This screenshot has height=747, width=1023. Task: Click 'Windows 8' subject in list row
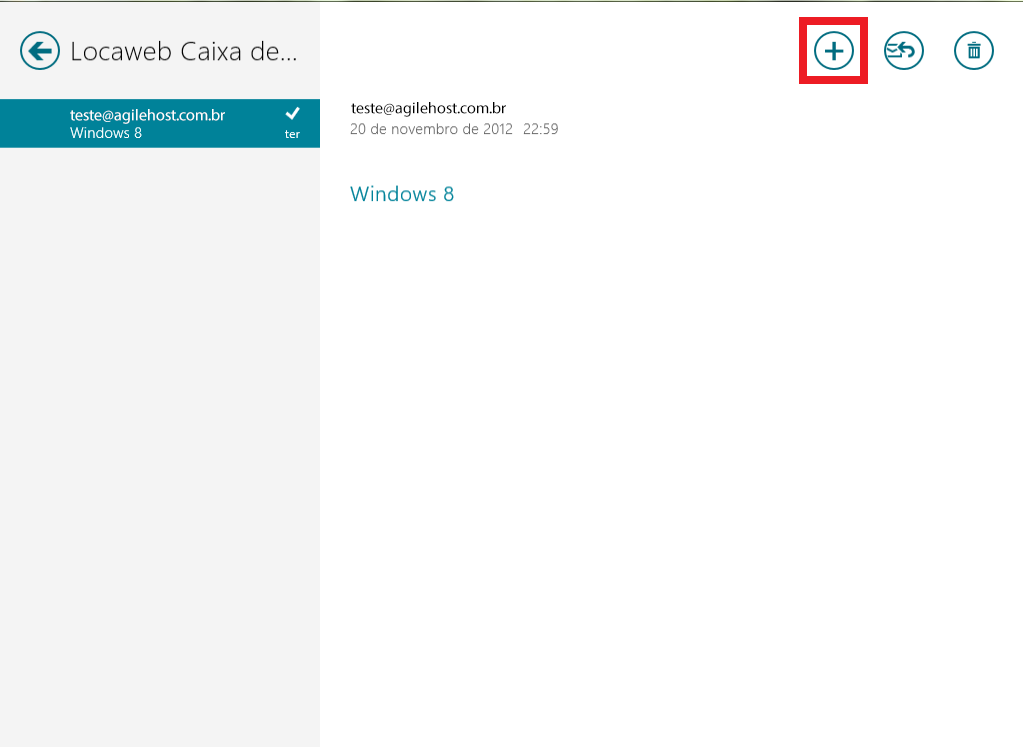[106, 133]
